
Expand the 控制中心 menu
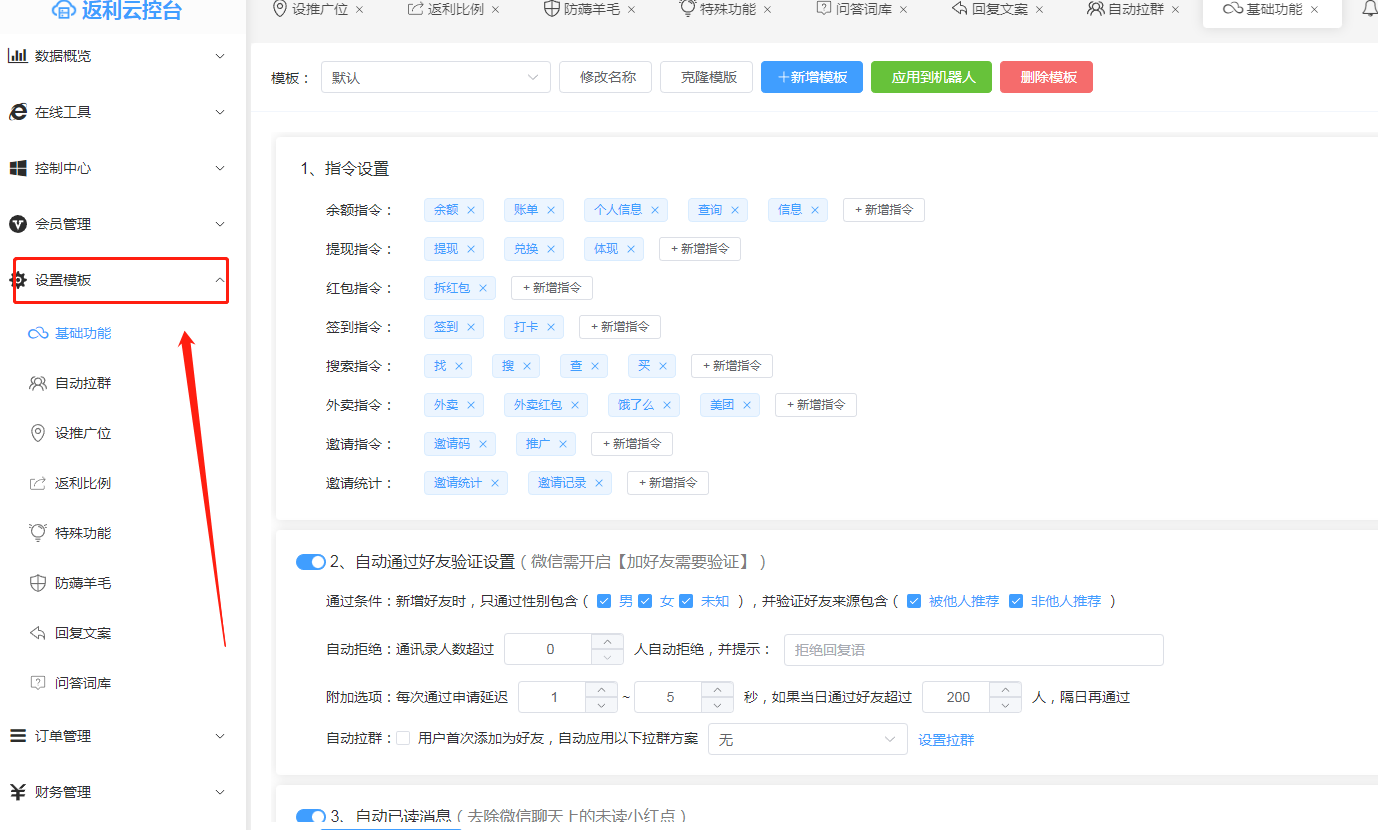tap(220, 168)
